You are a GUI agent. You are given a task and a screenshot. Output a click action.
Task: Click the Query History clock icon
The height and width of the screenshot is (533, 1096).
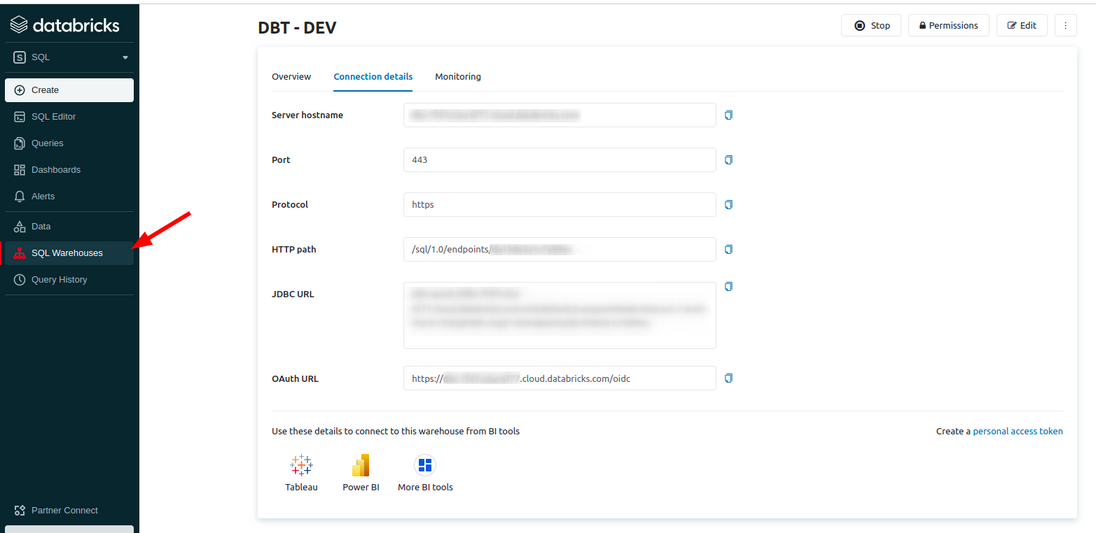pyautogui.click(x=20, y=279)
